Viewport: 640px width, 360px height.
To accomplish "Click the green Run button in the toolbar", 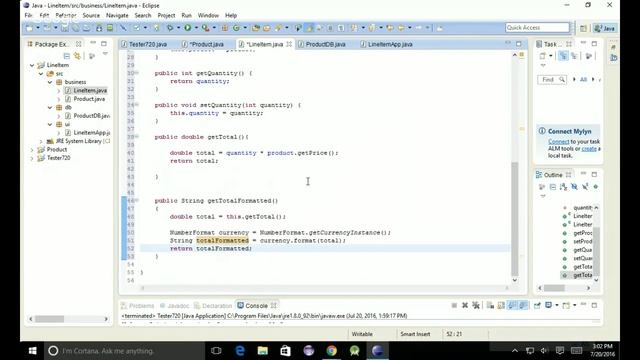I will pos(187,28).
